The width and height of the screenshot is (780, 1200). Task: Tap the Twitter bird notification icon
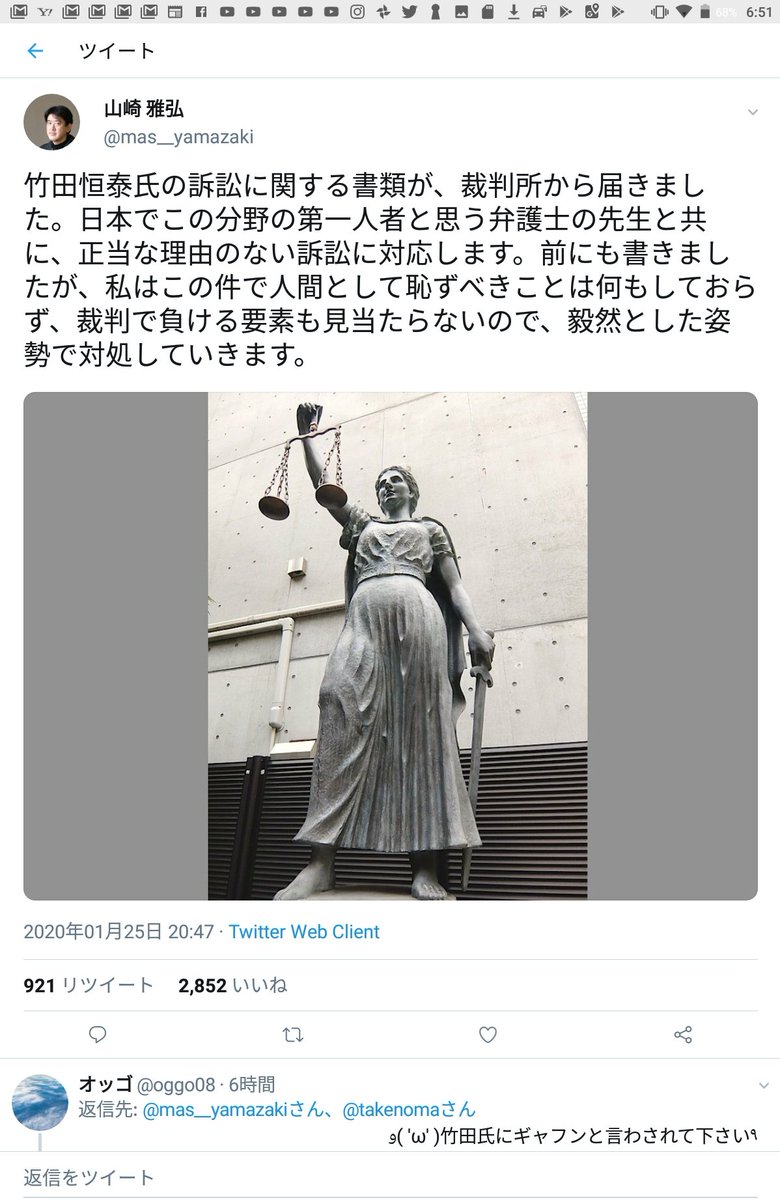tap(411, 11)
